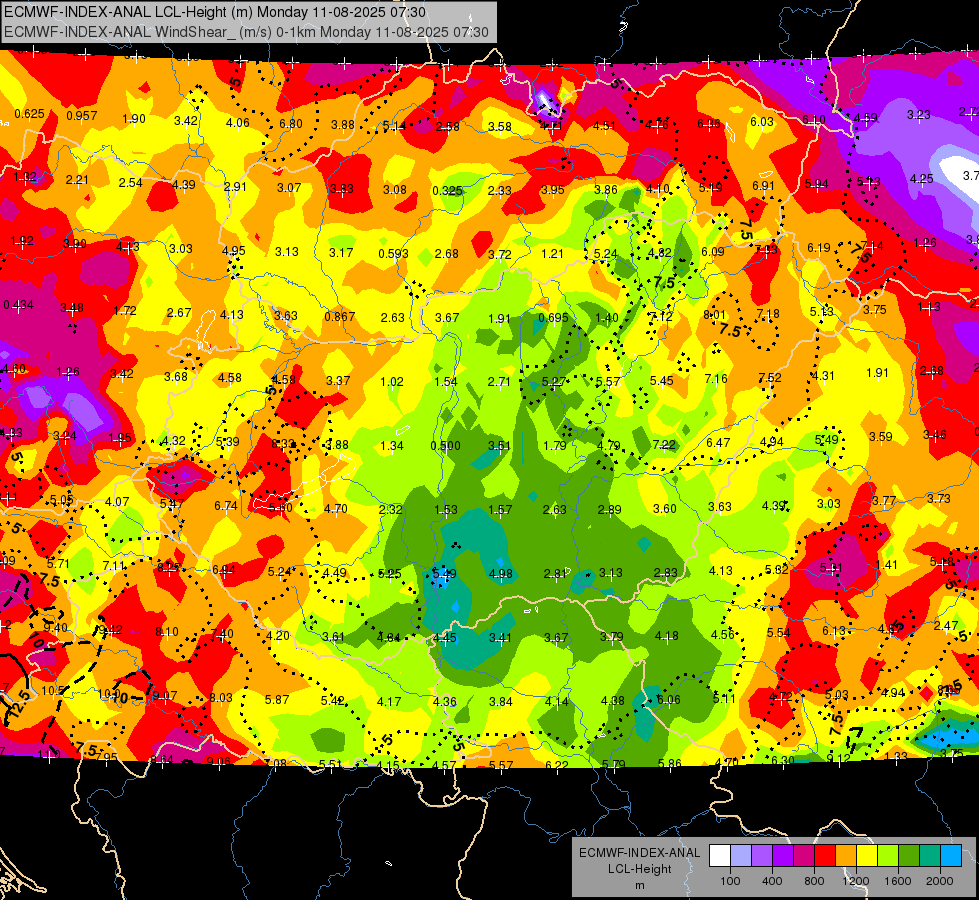Click the shear value "7.16"
This screenshot has height=900, width=979.
pyautogui.click(x=716, y=378)
